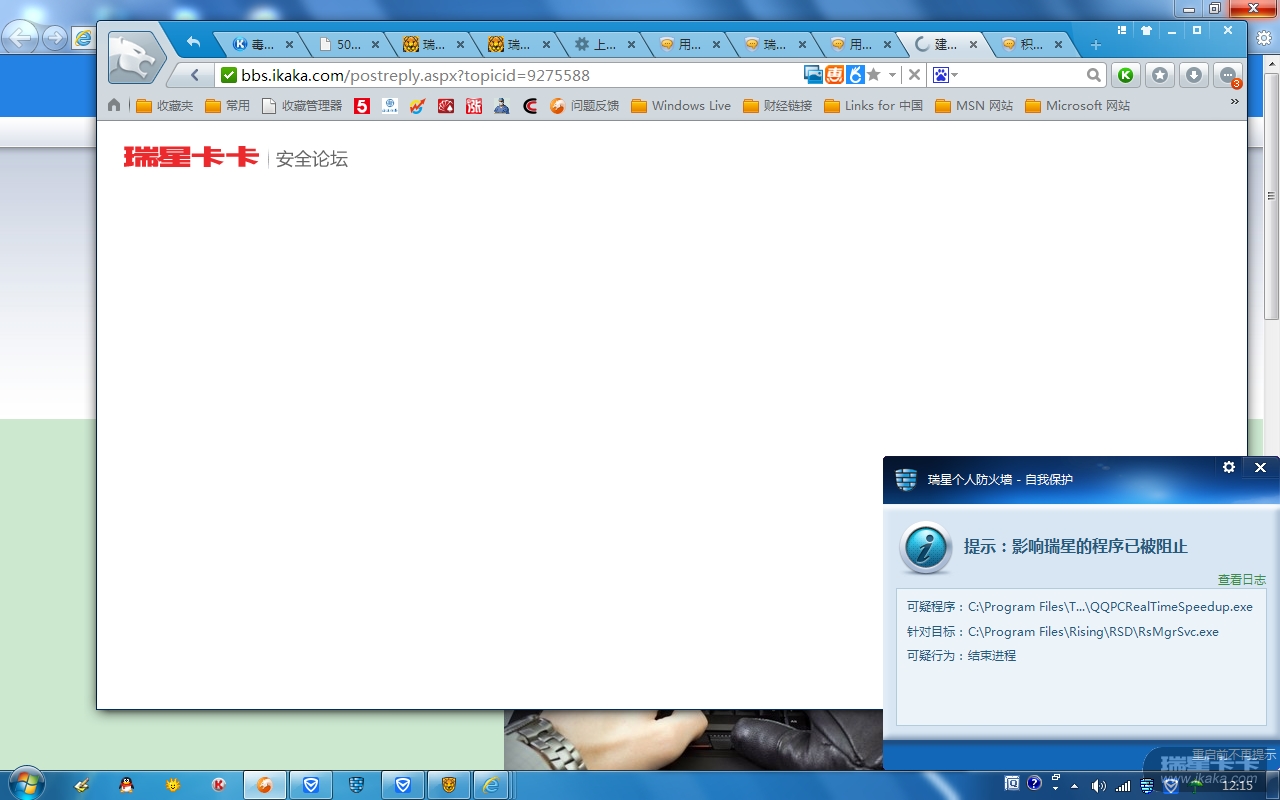
Task: Click the person figure bookmark icon
Action: click(x=502, y=105)
